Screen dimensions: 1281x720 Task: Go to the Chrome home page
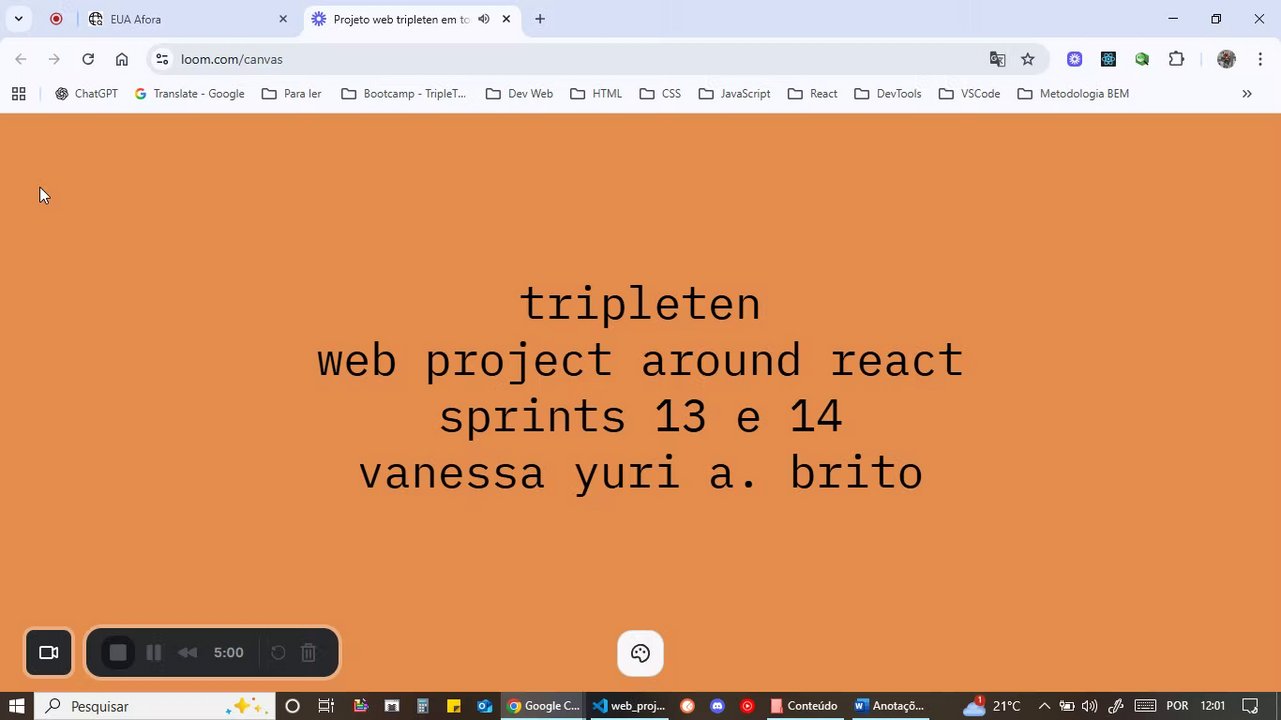(122, 59)
